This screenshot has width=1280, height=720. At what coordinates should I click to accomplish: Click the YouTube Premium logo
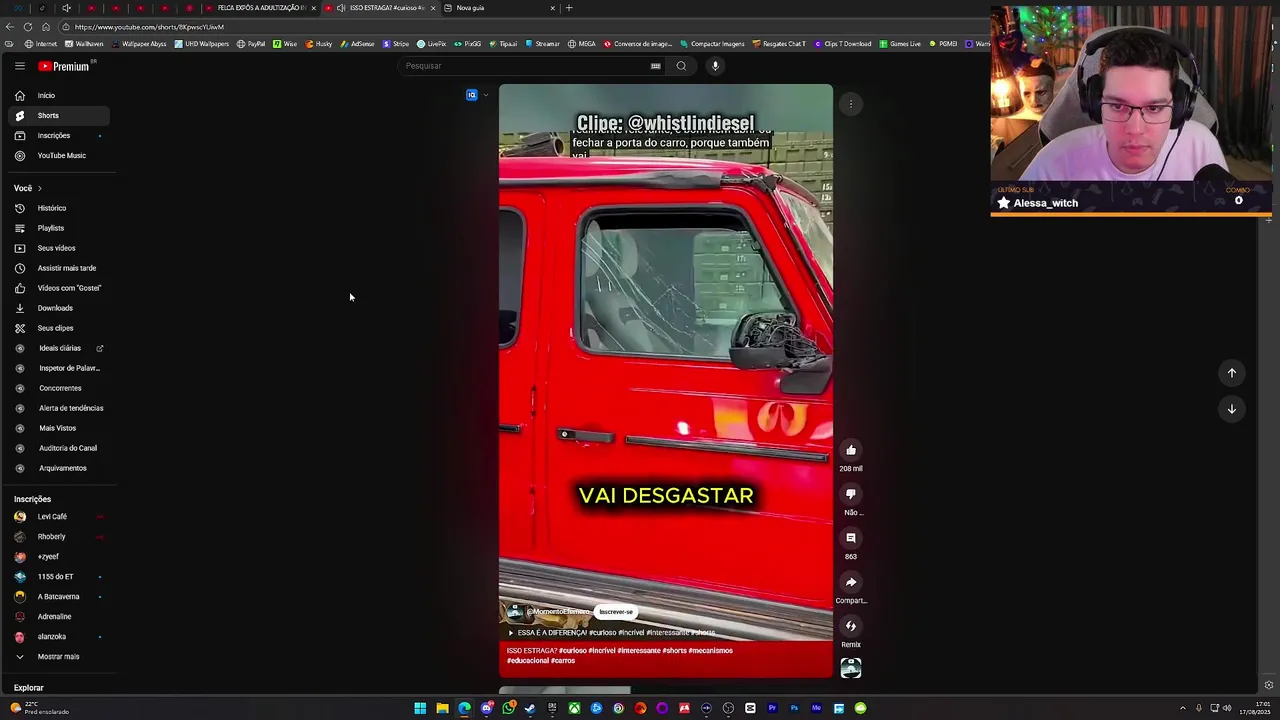click(x=65, y=66)
